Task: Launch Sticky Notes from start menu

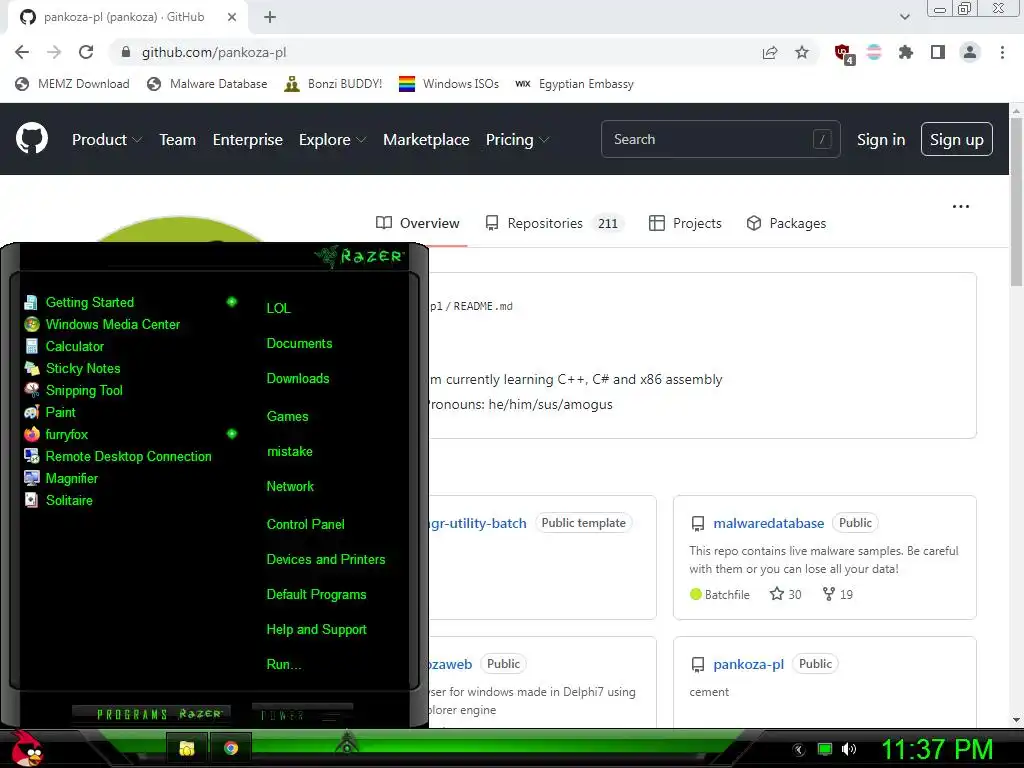Action: [x=82, y=368]
